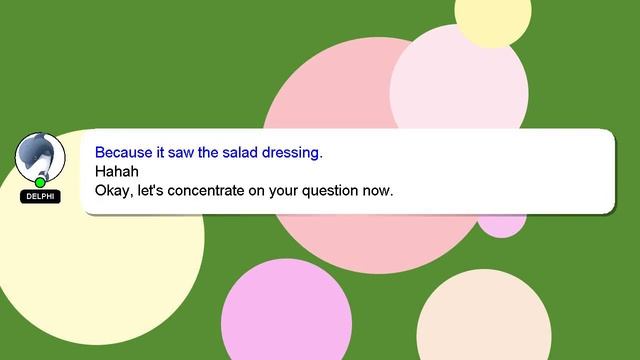Screen dimensions: 640x360
Task: Click the word "dressing" in the blue line
Action: point(292,152)
